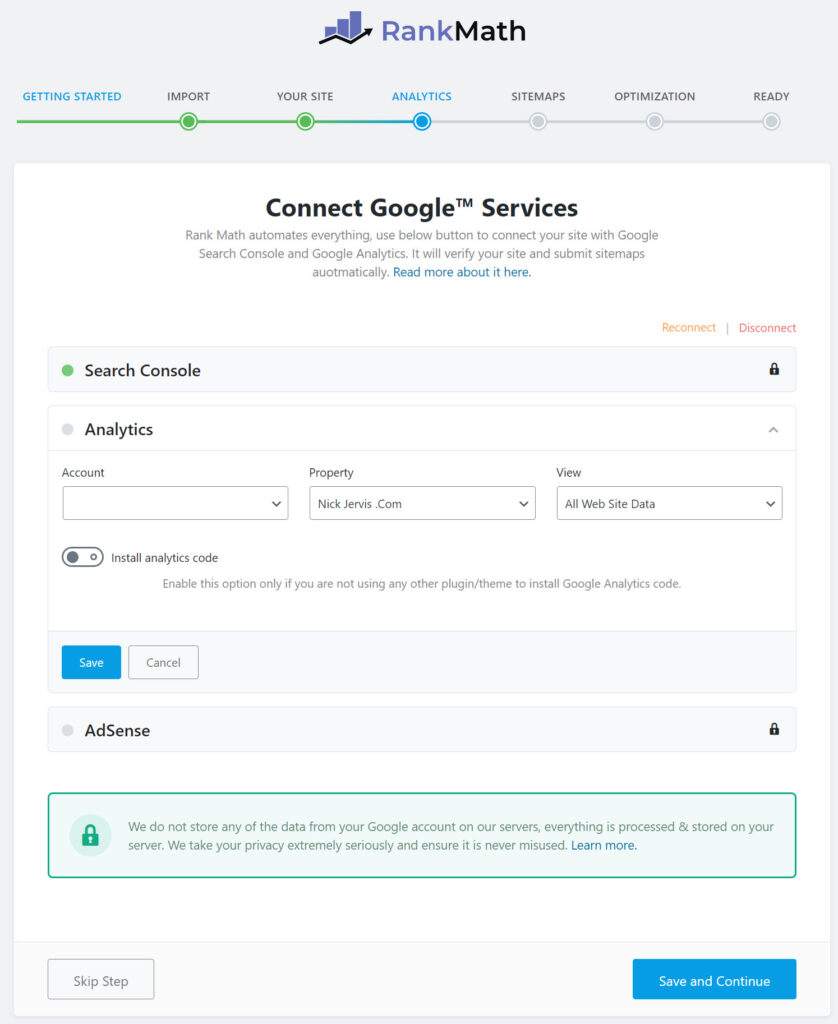Jump to the Optimization step label
The width and height of the screenshot is (838, 1024).
click(x=654, y=96)
